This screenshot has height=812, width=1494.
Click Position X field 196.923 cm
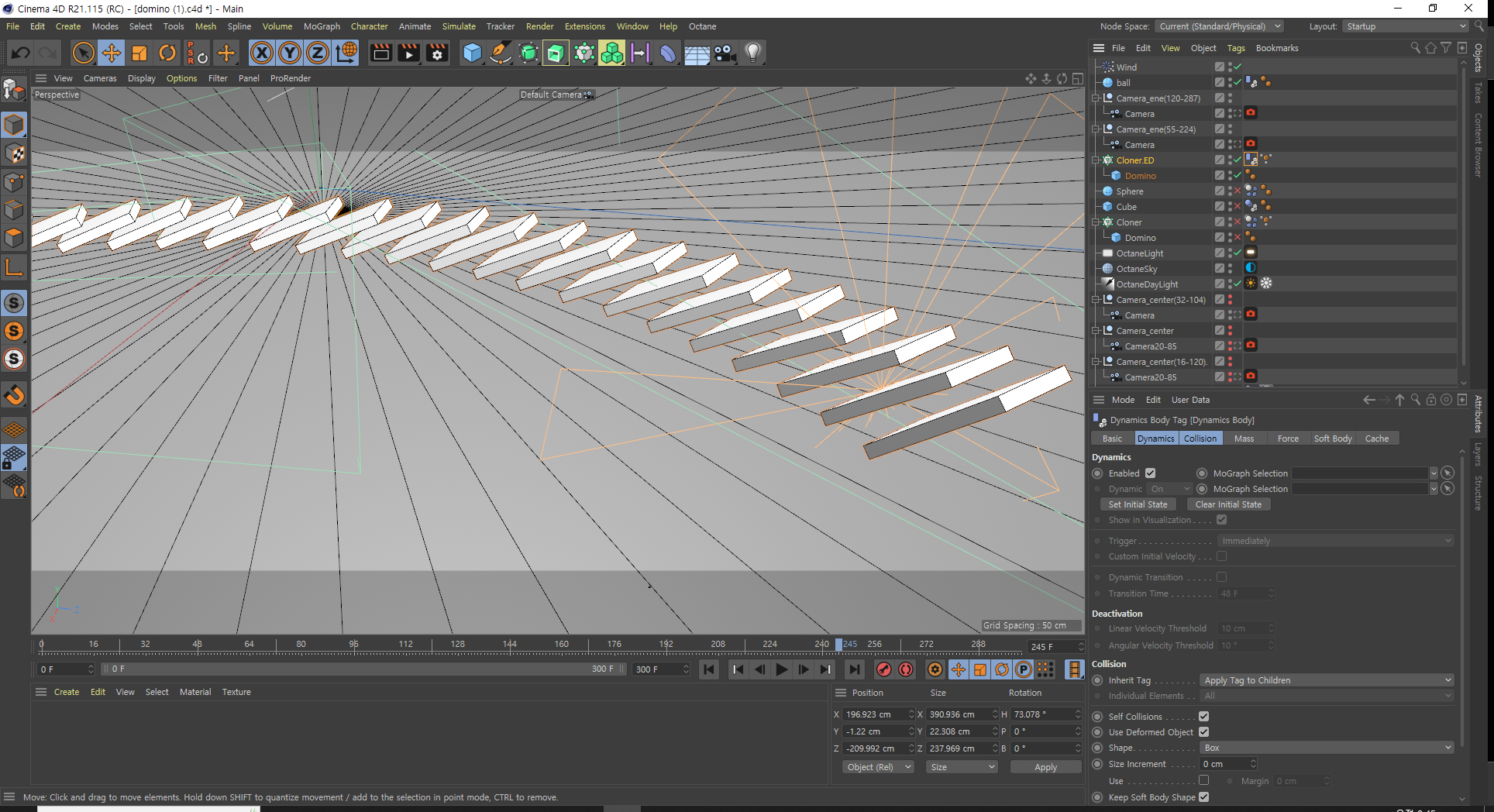[x=874, y=714]
